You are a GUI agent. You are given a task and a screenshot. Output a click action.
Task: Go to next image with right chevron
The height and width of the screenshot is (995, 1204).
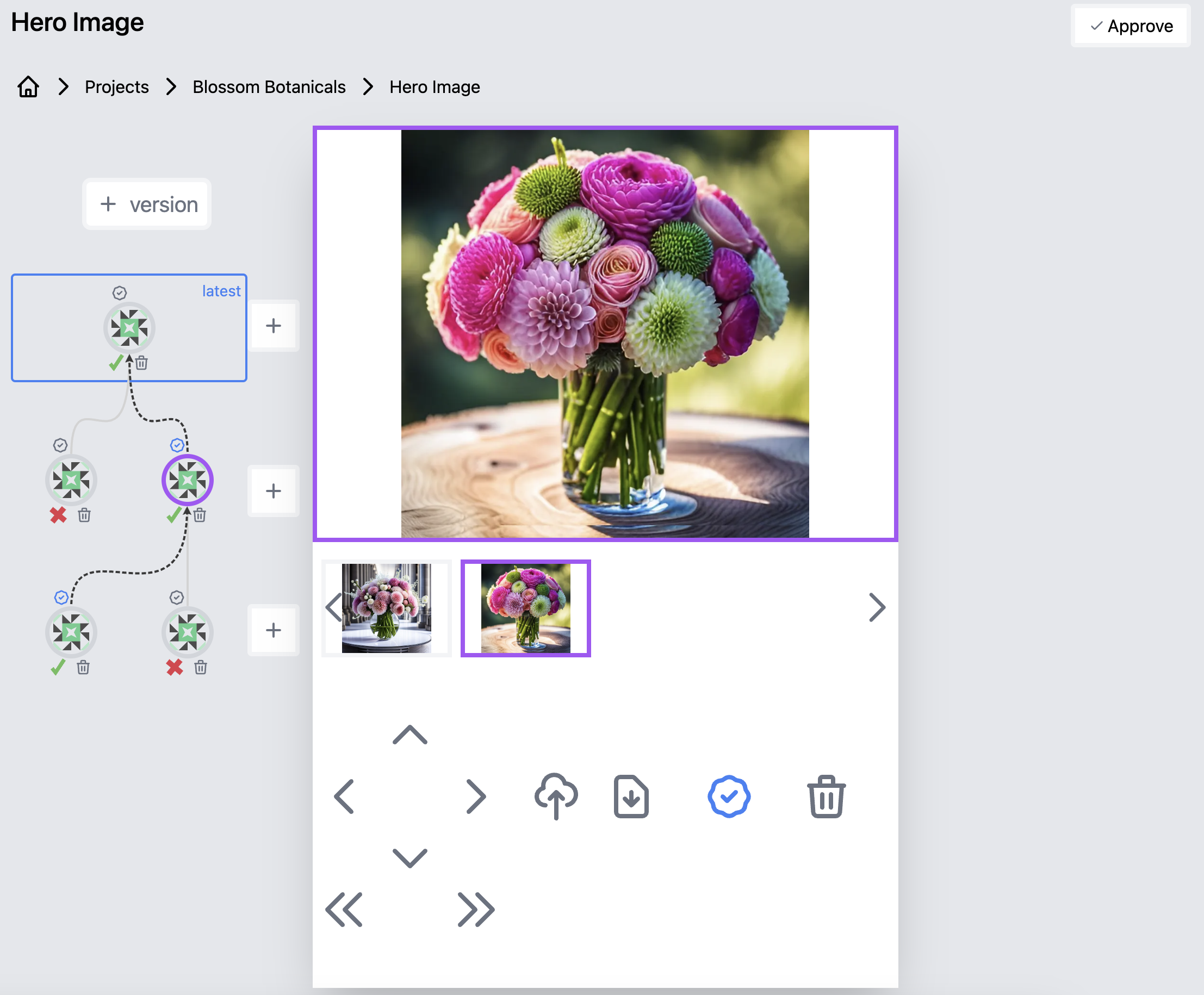click(x=476, y=796)
